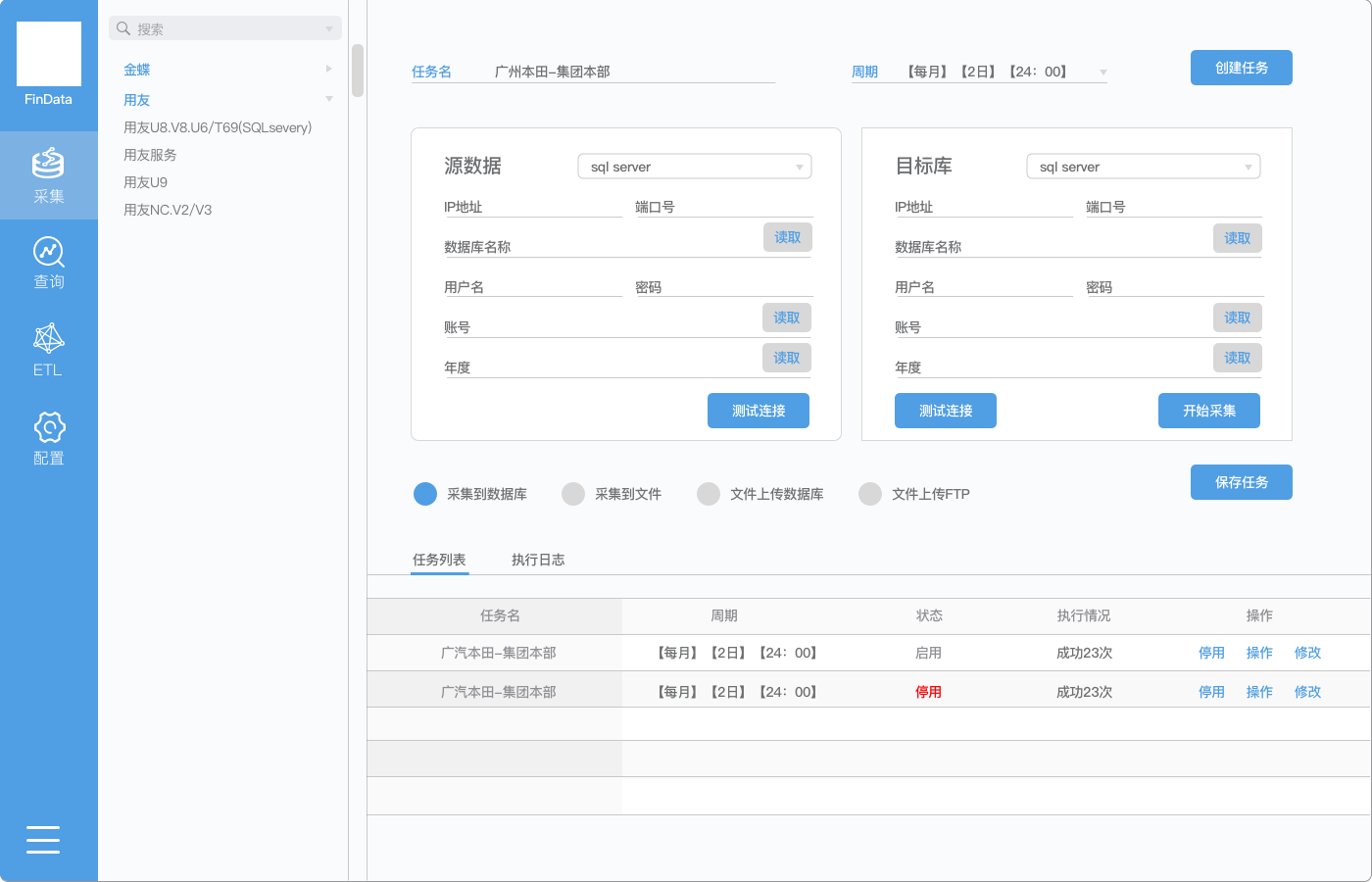Expand the 金蝶 tree group
The width and height of the screenshot is (1372, 882).
point(328,69)
